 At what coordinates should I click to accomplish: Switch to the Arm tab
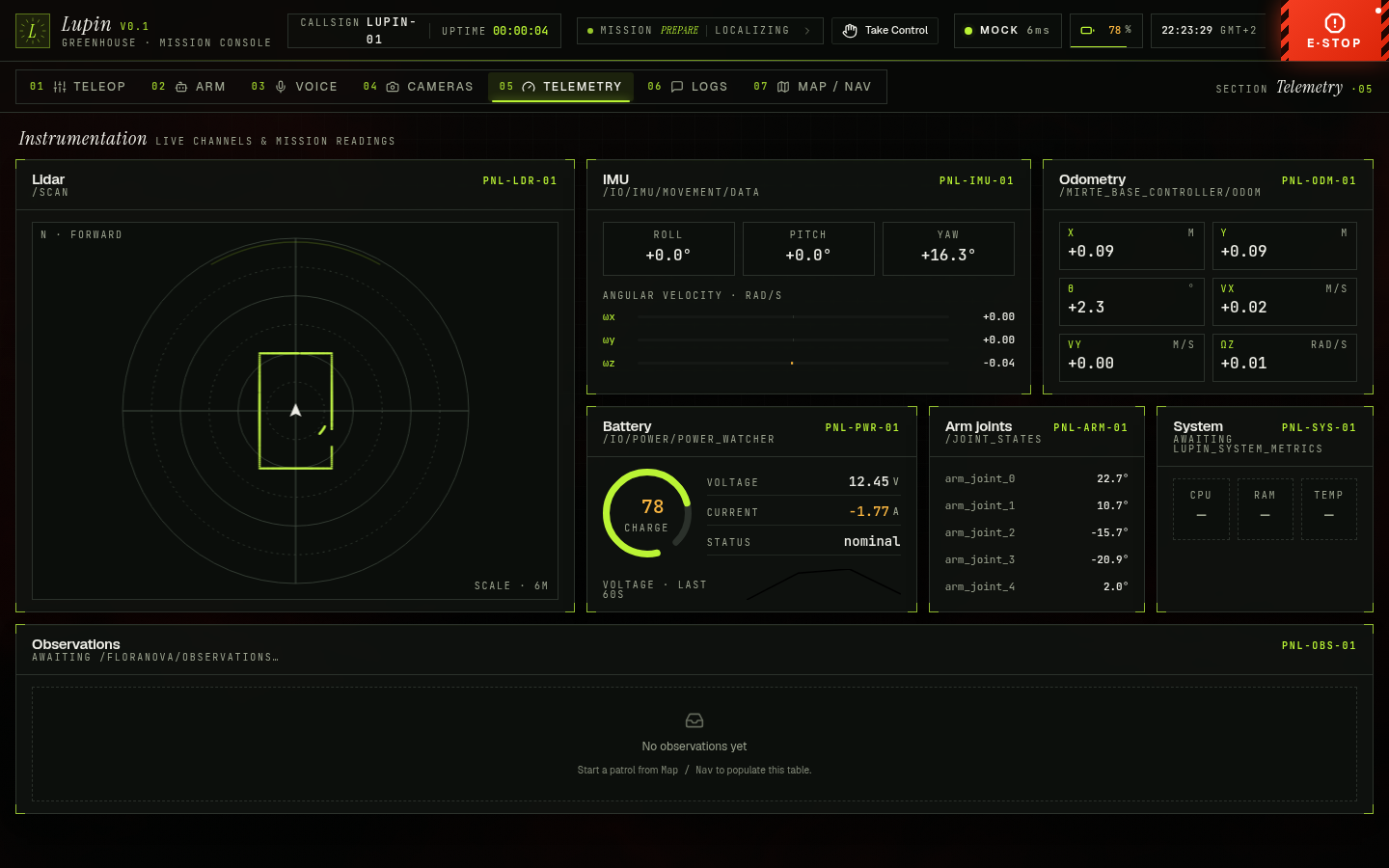click(x=188, y=87)
